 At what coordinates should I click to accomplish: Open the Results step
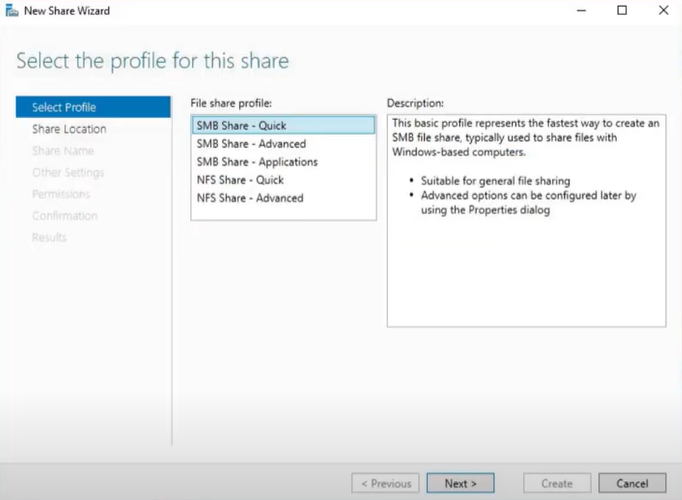coord(50,237)
